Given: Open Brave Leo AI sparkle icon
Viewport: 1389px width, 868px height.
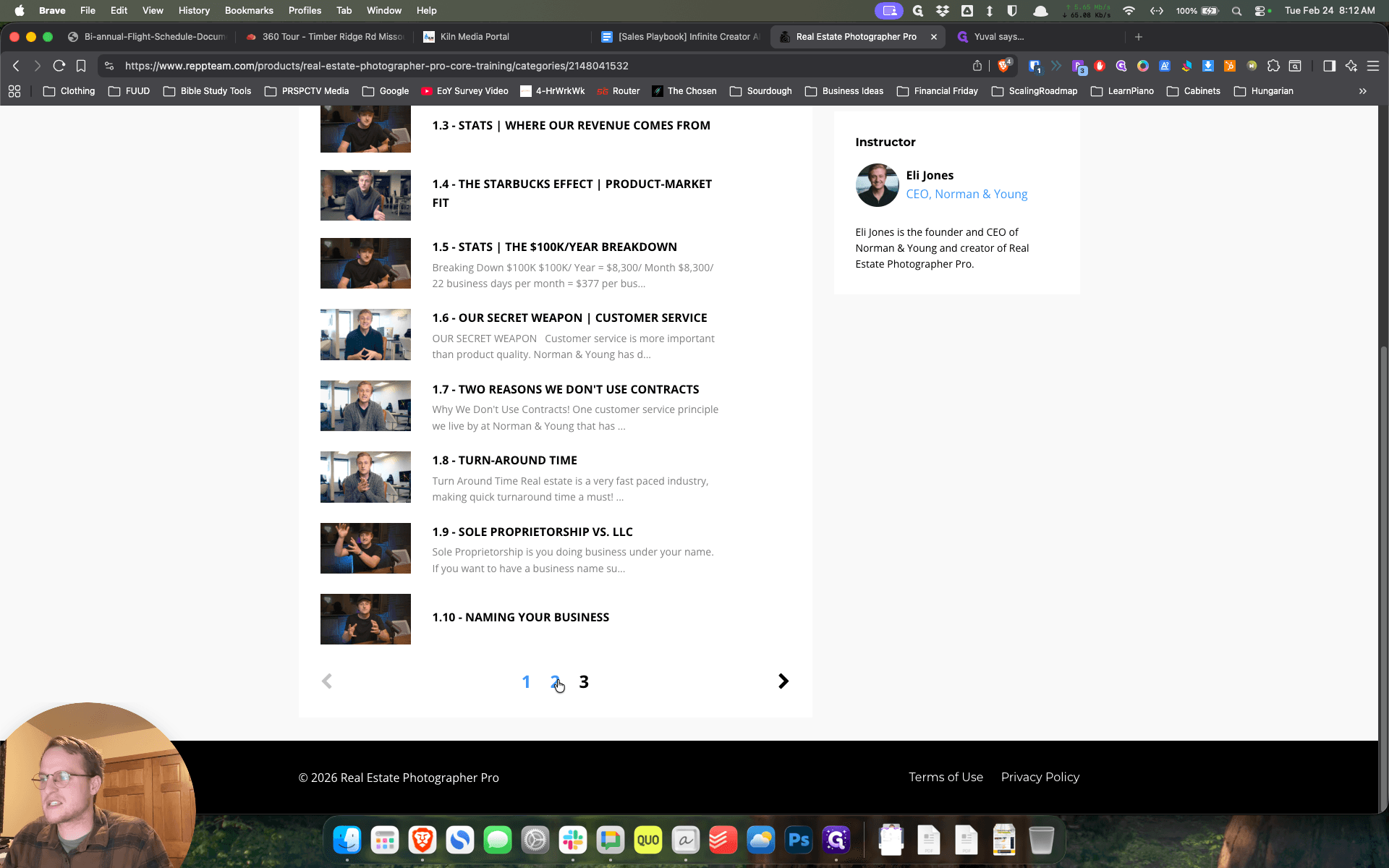Looking at the screenshot, I should (x=1351, y=66).
